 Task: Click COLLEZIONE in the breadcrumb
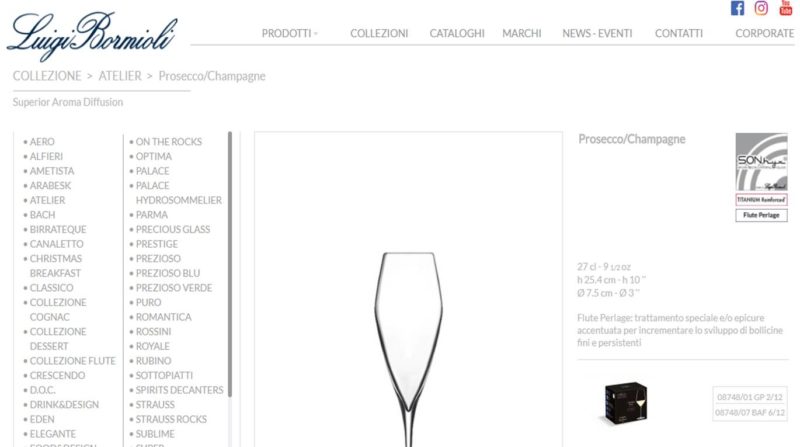[x=47, y=76]
